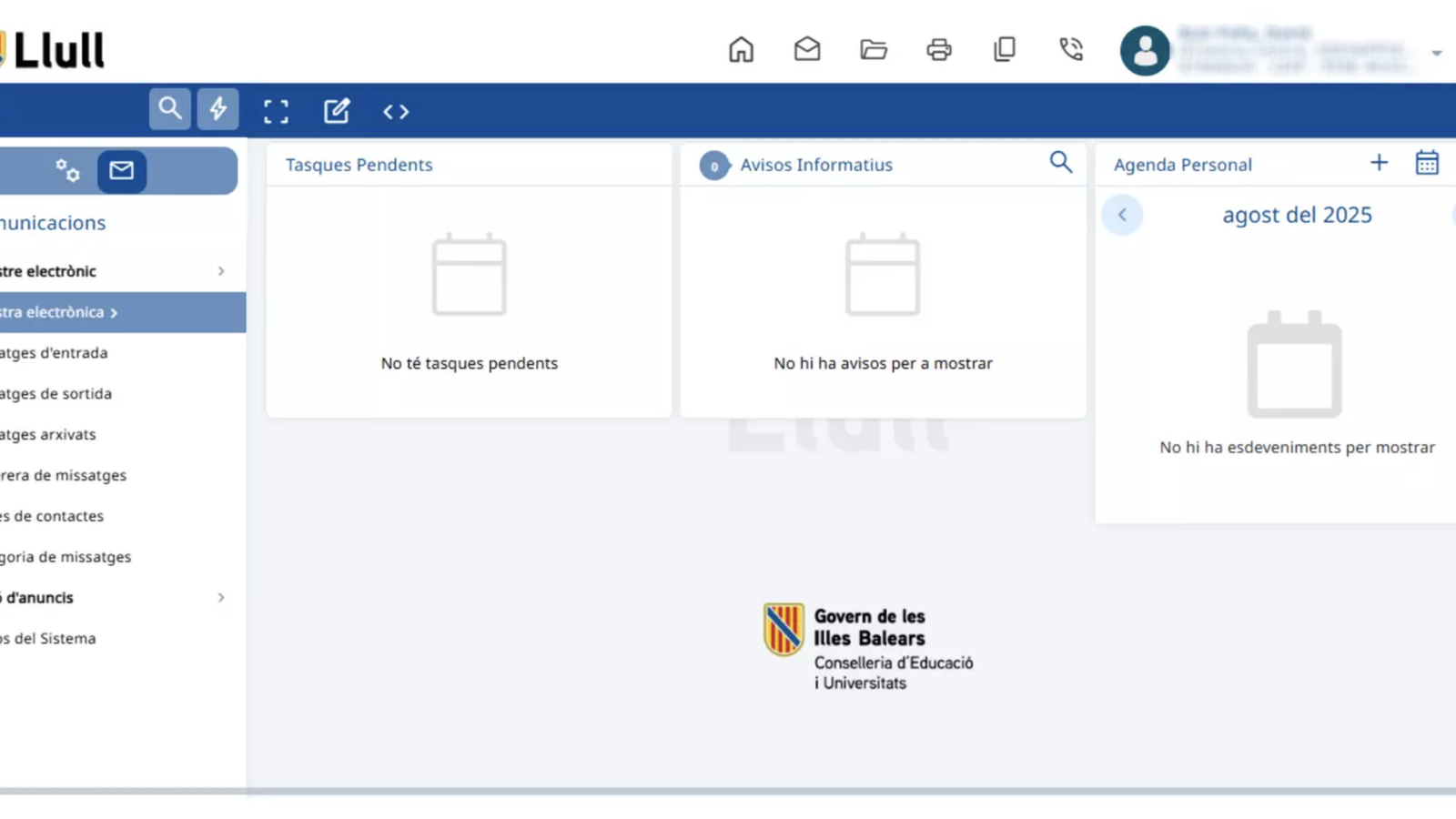The height and width of the screenshot is (819, 1456).
Task: Click the copy documents icon
Action: 1005,49
